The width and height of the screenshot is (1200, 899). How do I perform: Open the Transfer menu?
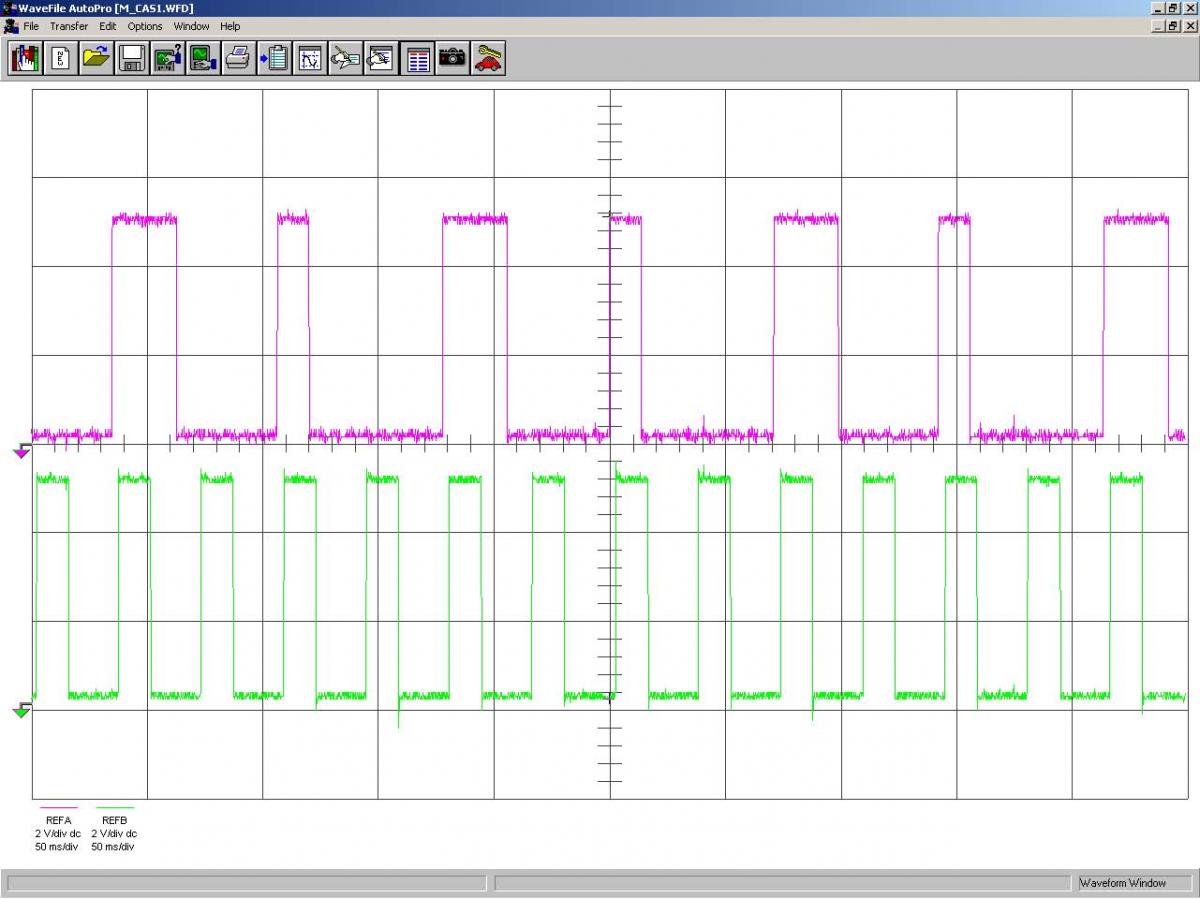pyautogui.click(x=69, y=26)
